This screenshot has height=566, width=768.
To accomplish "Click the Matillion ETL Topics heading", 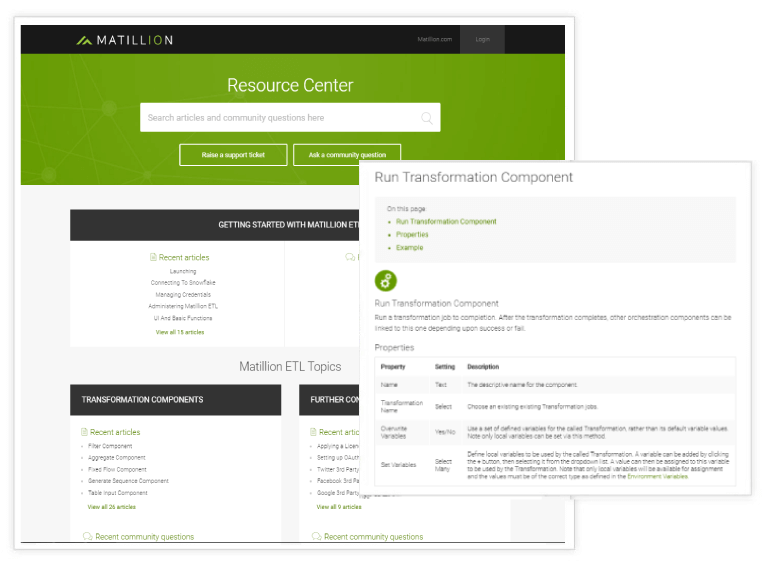I will [x=290, y=366].
